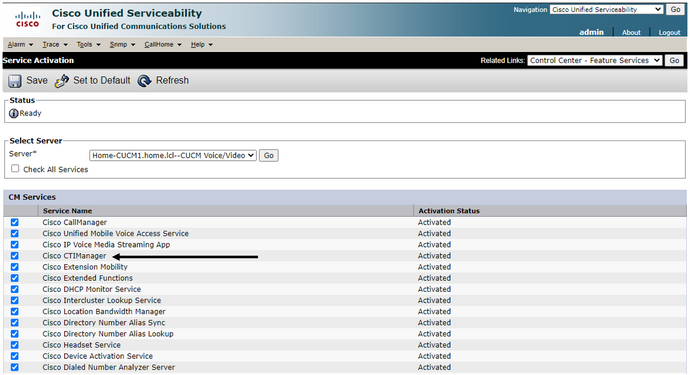Uncheck Cisco Intercluster Lookup Service checkbox
Image resolution: width=690 pixels, height=375 pixels.
15,300
